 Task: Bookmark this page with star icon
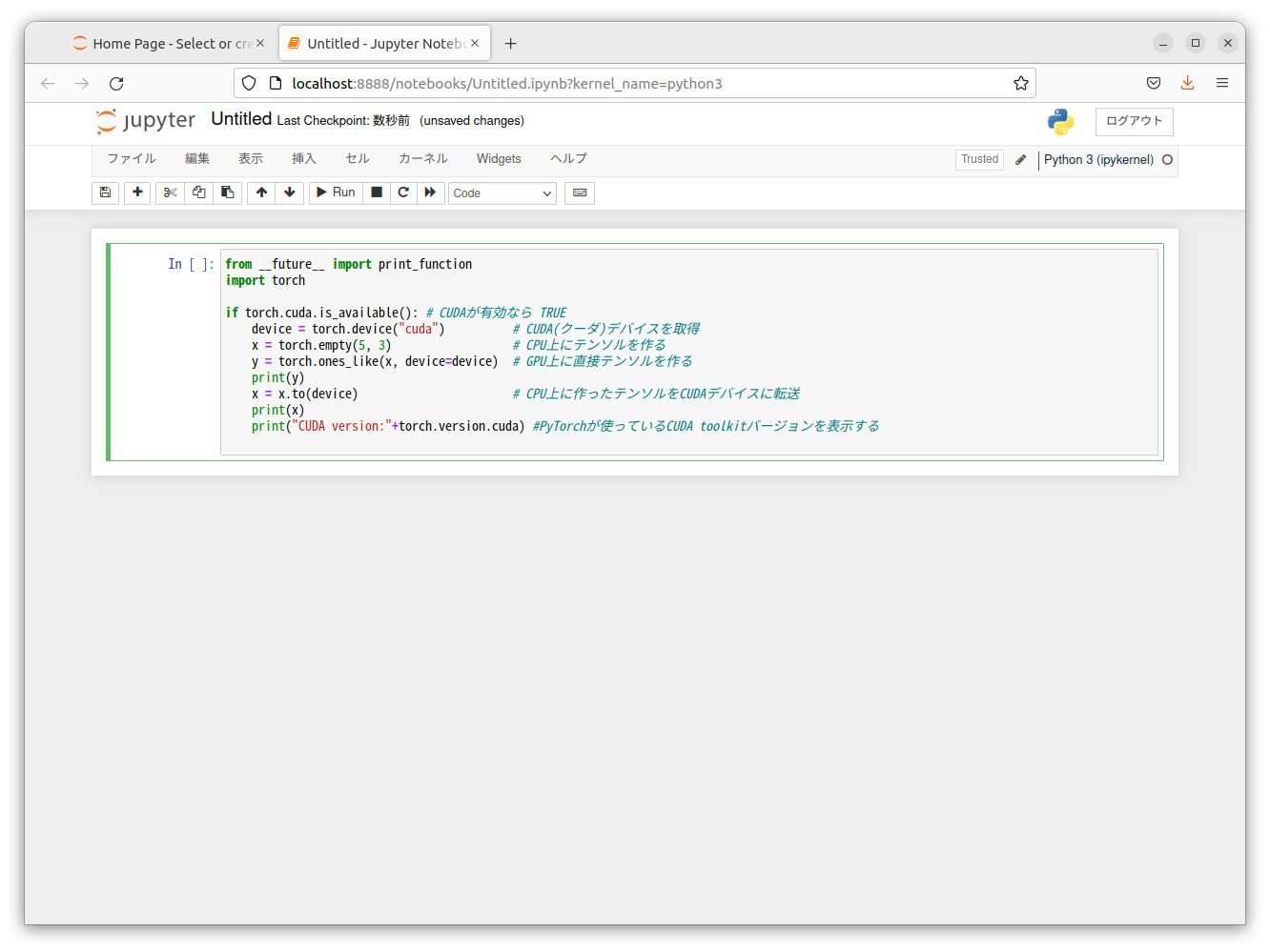click(1021, 84)
